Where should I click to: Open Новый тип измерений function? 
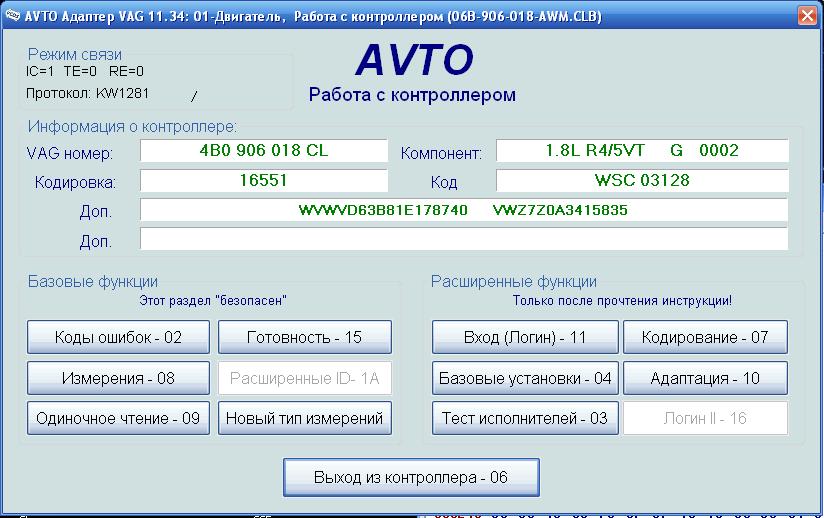(305, 418)
